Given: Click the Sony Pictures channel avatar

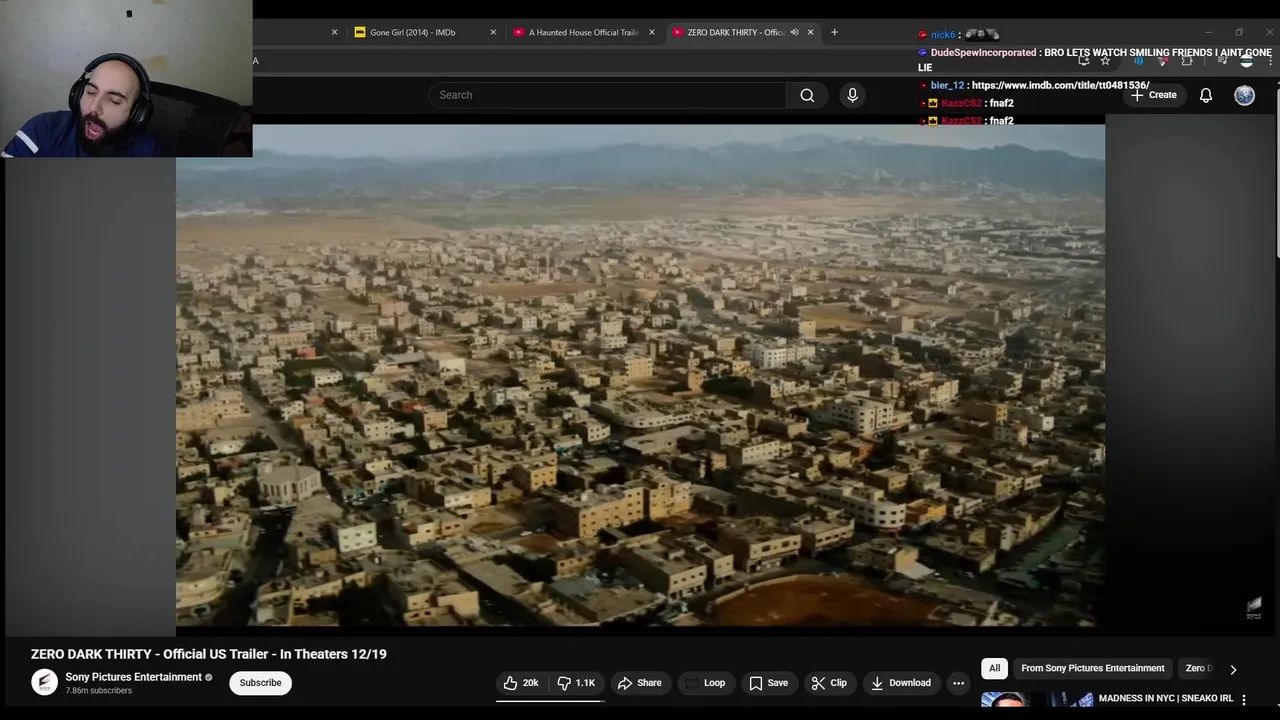Looking at the screenshot, I should point(44,682).
